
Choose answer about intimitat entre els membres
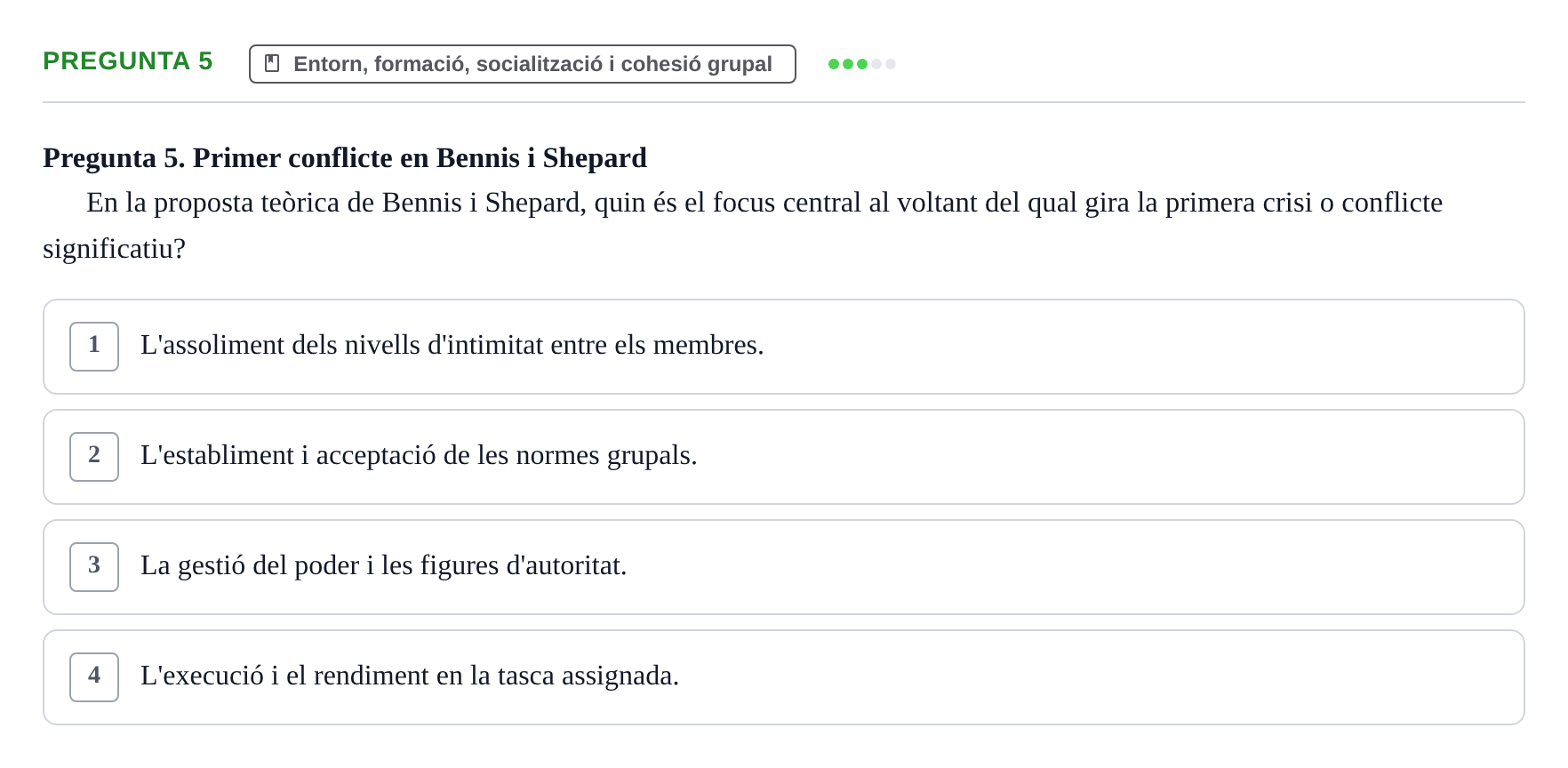[784, 347]
